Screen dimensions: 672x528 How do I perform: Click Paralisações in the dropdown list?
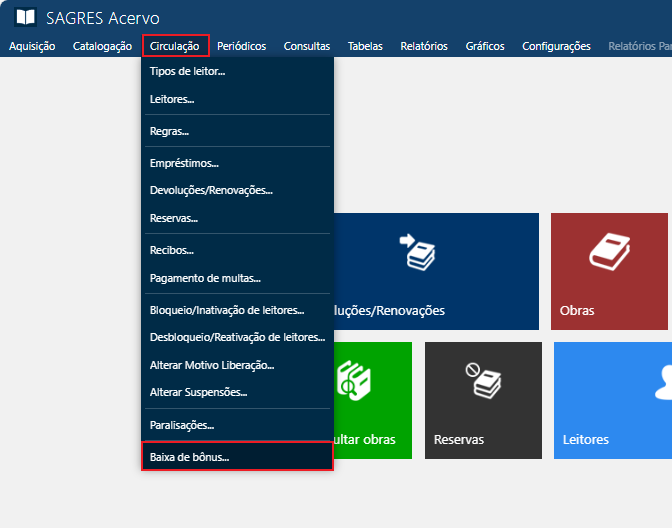(x=182, y=425)
